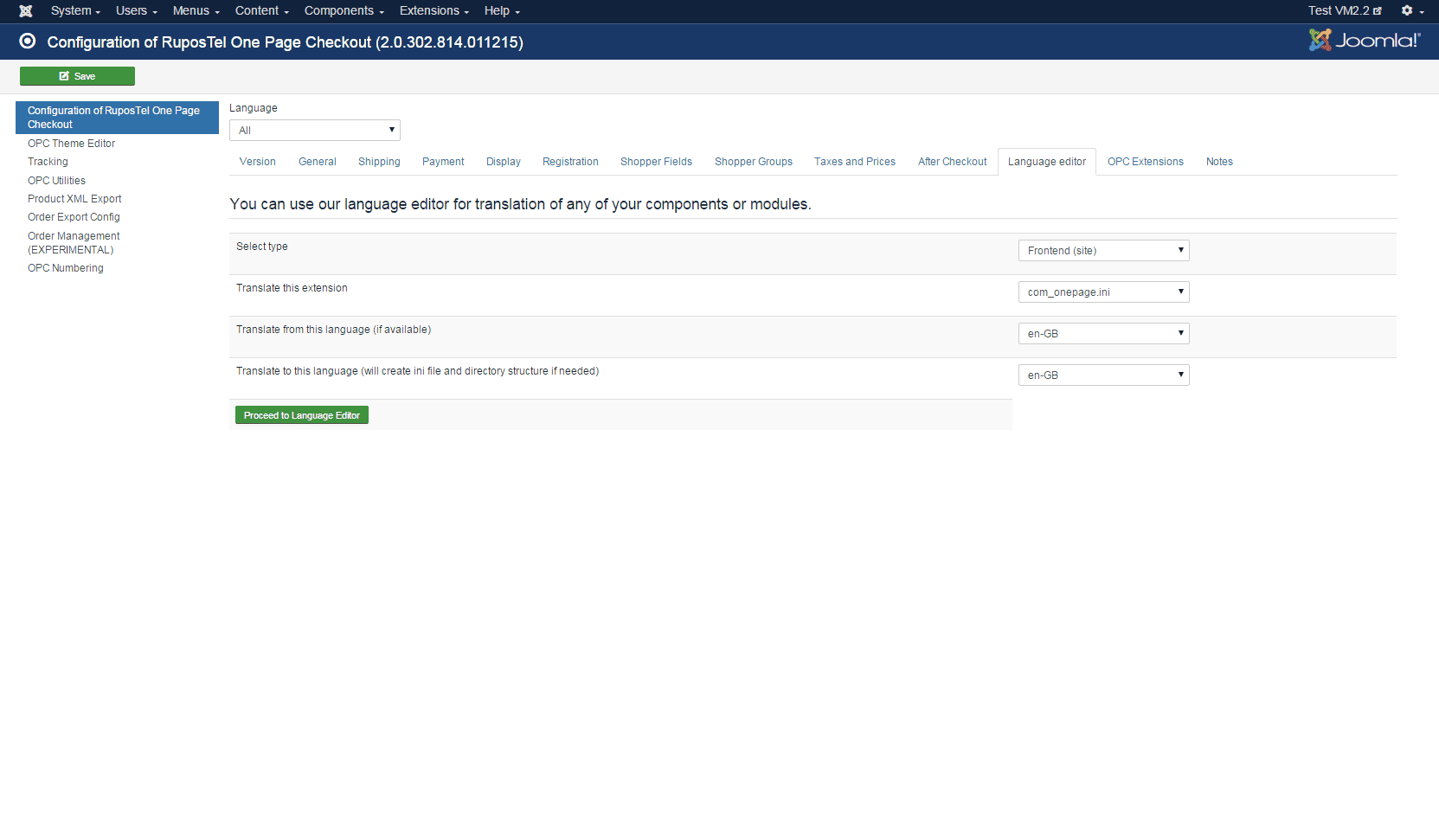Open the Extensions menu

pos(434,10)
